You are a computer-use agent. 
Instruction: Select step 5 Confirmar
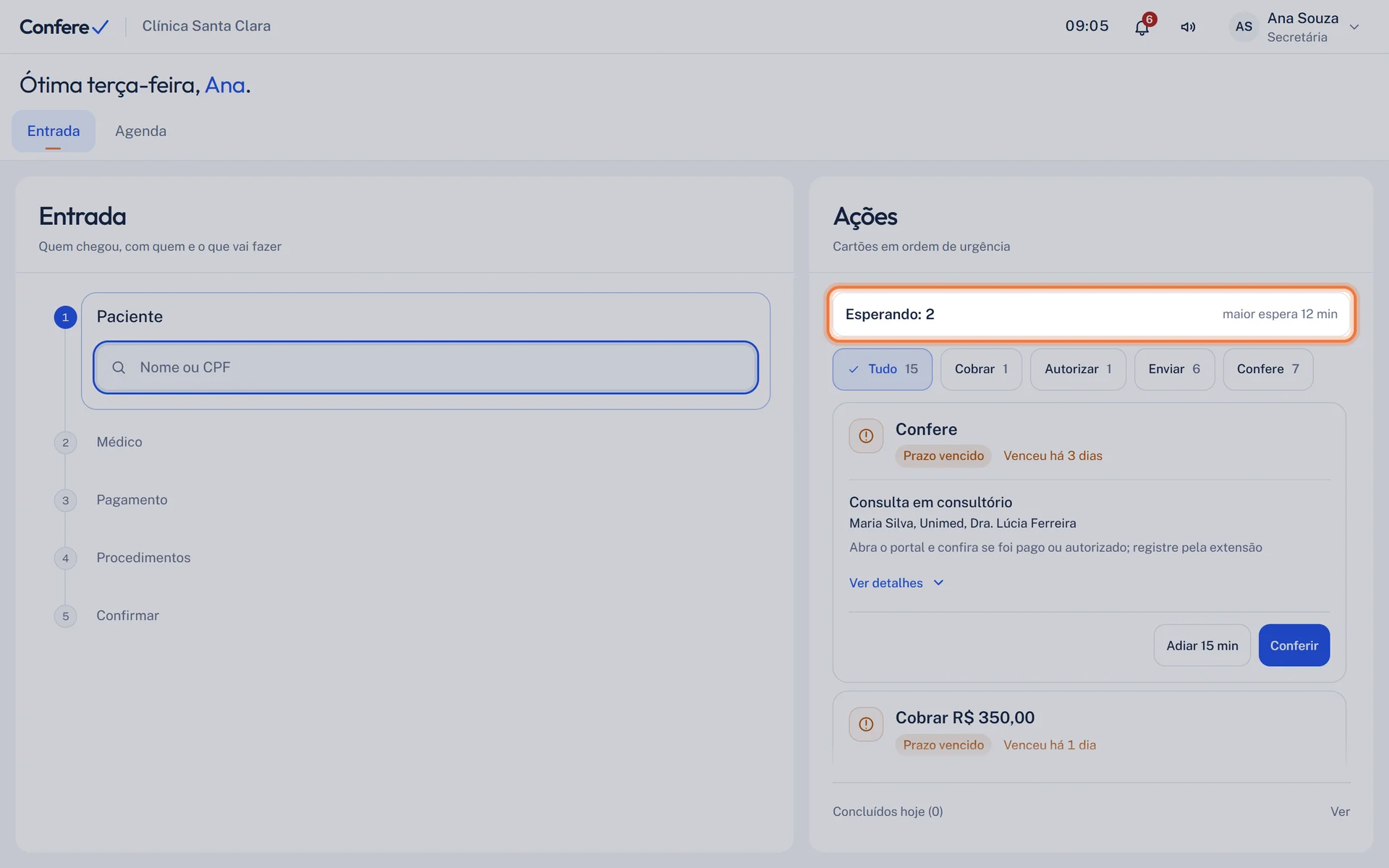(x=127, y=616)
